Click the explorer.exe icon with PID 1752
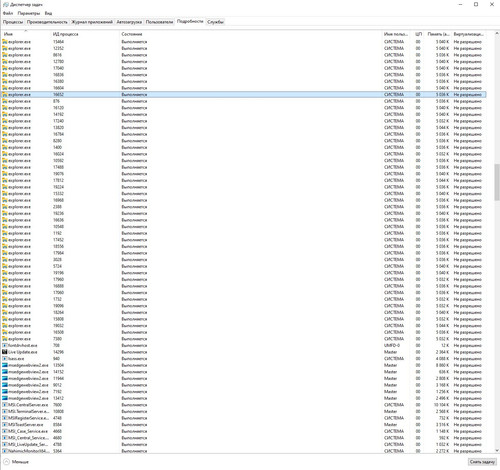This screenshot has height=470, width=500. [x=5, y=299]
